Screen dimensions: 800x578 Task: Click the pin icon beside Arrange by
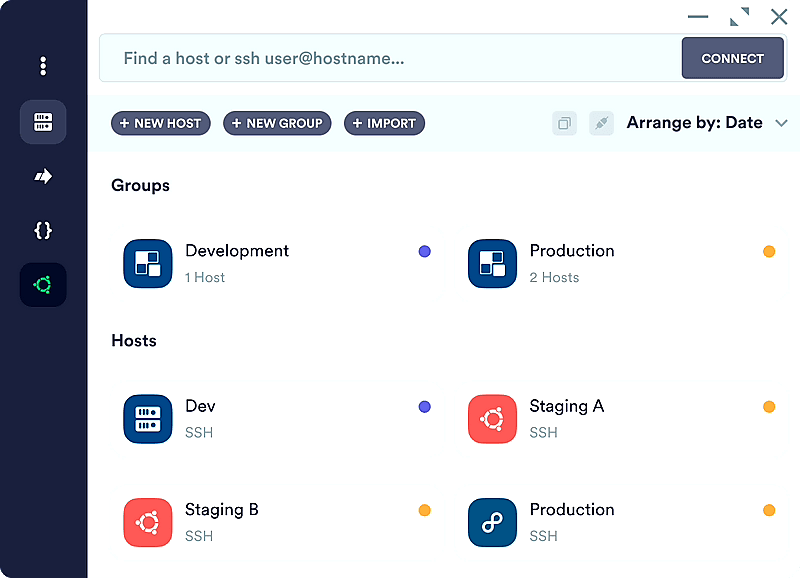(x=601, y=123)
